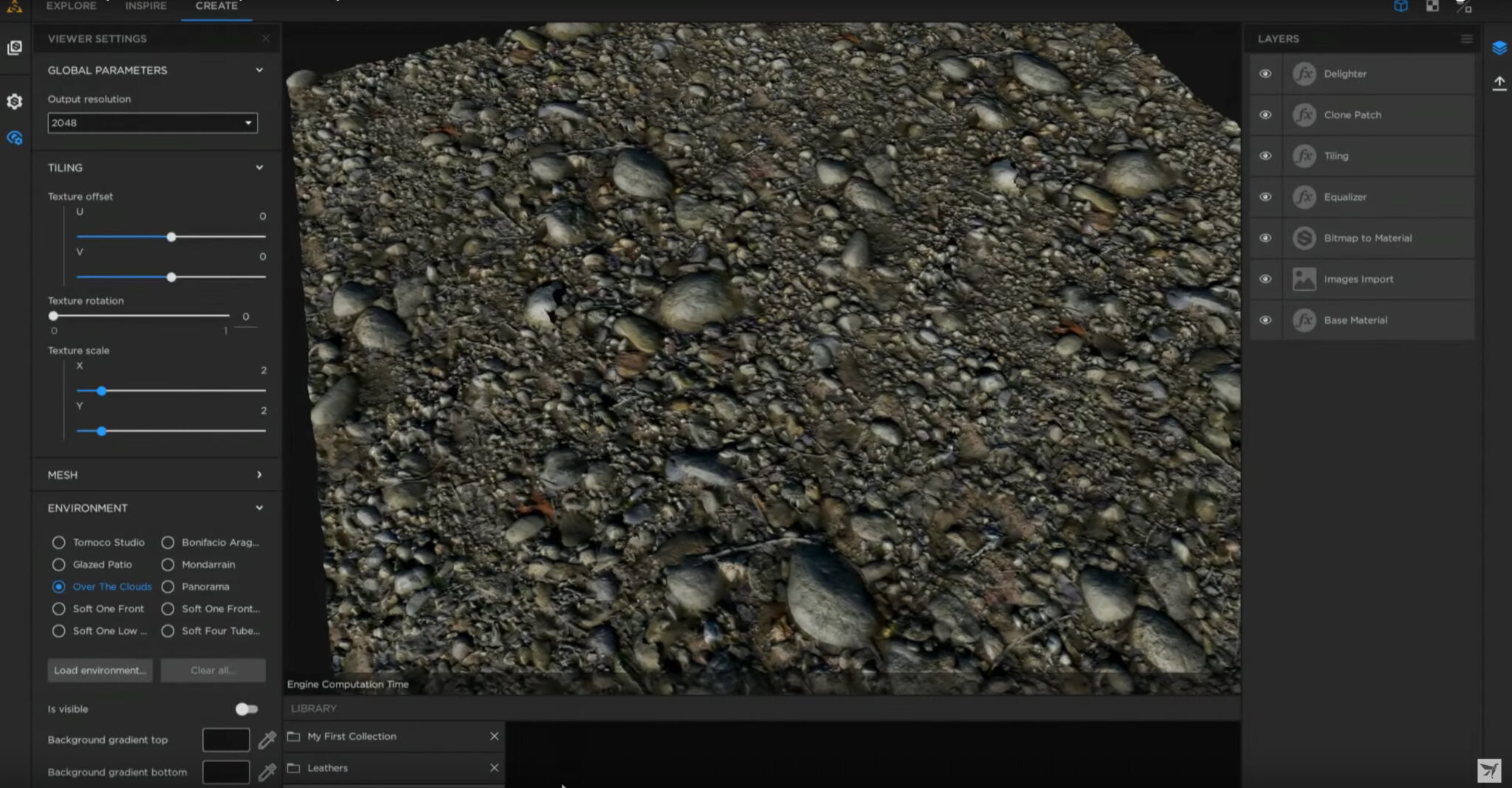Viewport: 1512px width, 788px height.
Task: Toggle the environment Is visible switch
Action: click(247, 709)
